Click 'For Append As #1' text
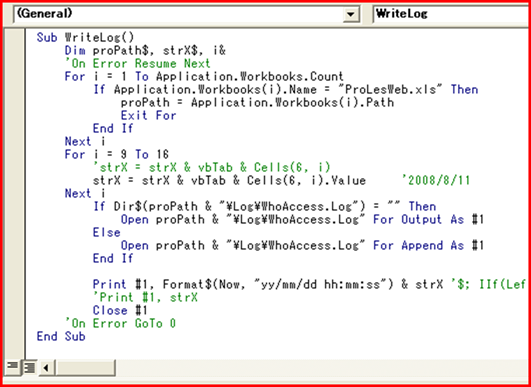531x387 pixels. [x=428, y=245]
